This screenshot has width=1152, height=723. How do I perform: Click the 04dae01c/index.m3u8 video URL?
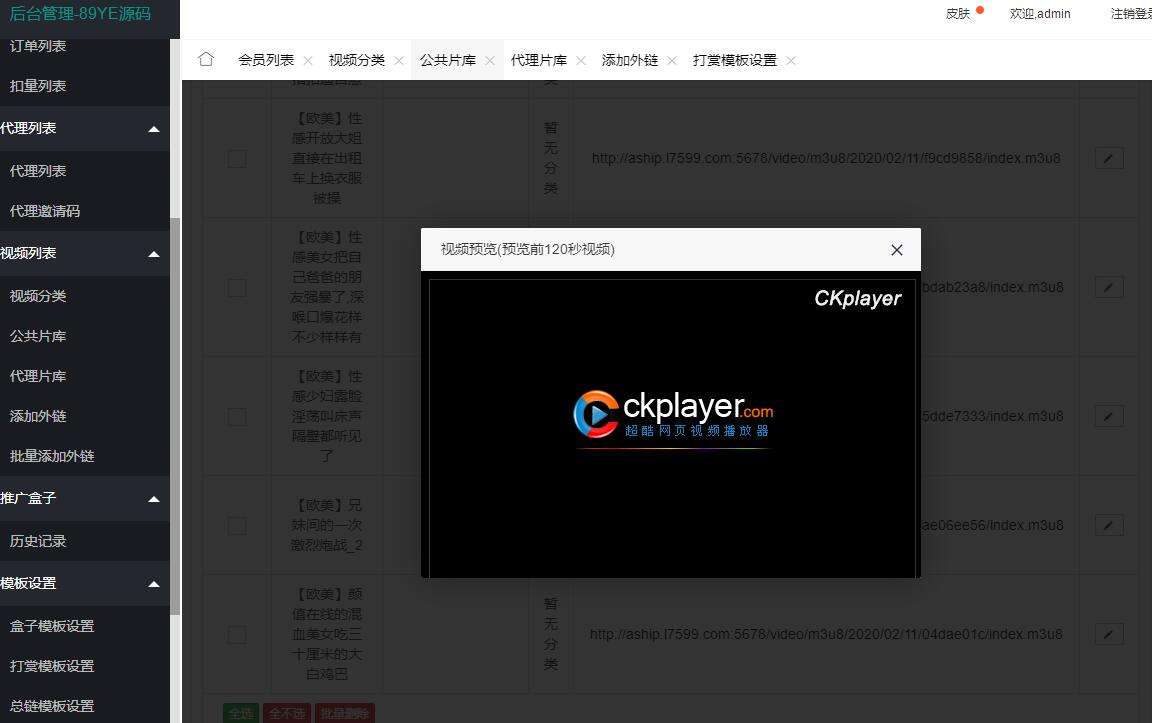(826, 634)
